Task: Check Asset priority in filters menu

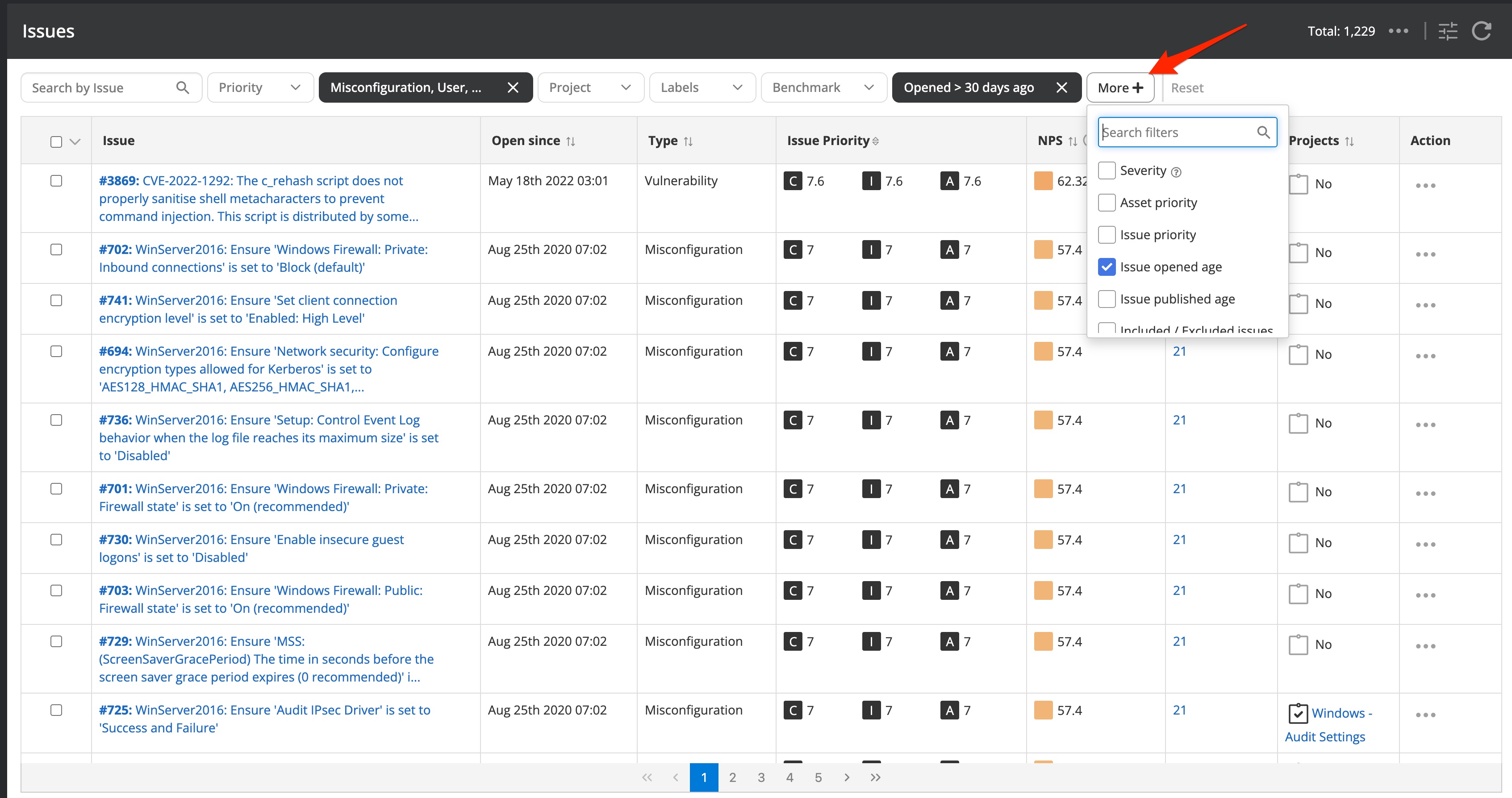Action: (1107, 203)
